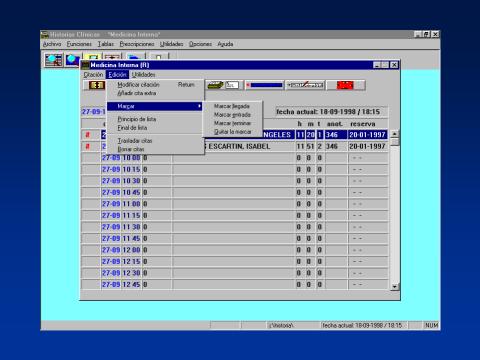The height and width of the screenshot is (360, 480).
Task: Open the Prescripciones menu in the main menu bar
Action: click(137, 44)
